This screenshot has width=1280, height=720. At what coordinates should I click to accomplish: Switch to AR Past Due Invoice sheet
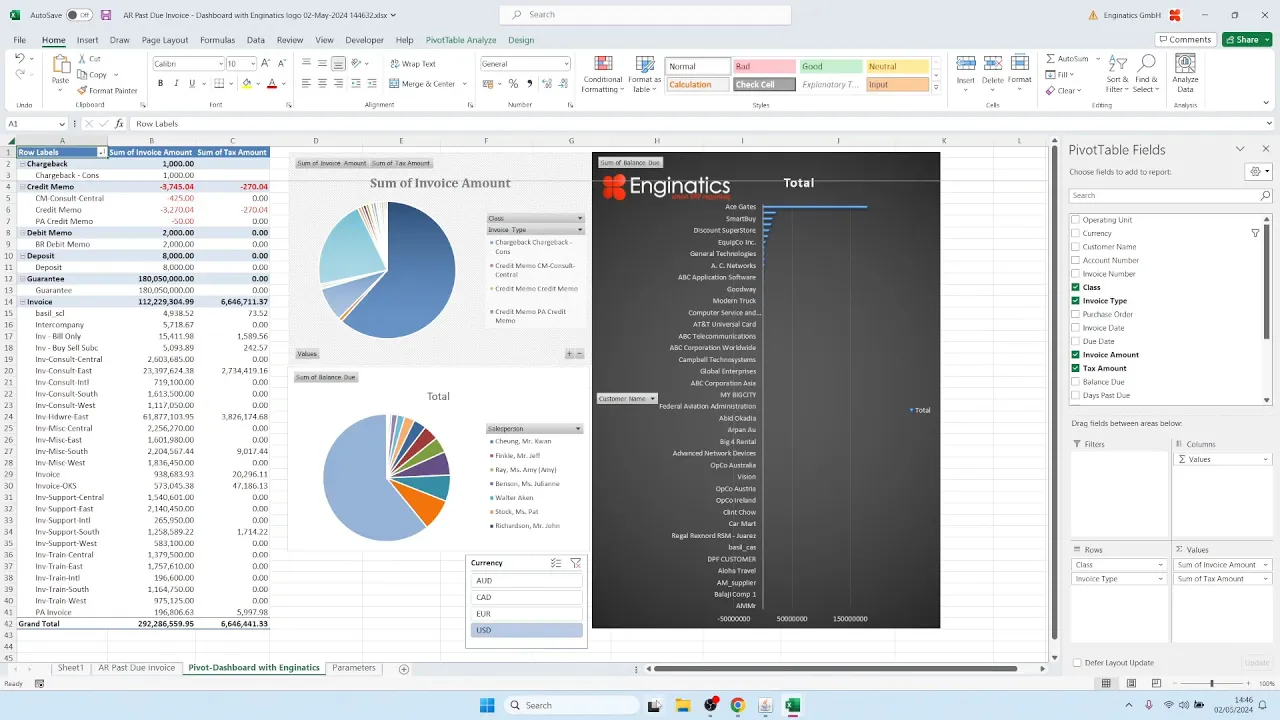click(137, 668)
